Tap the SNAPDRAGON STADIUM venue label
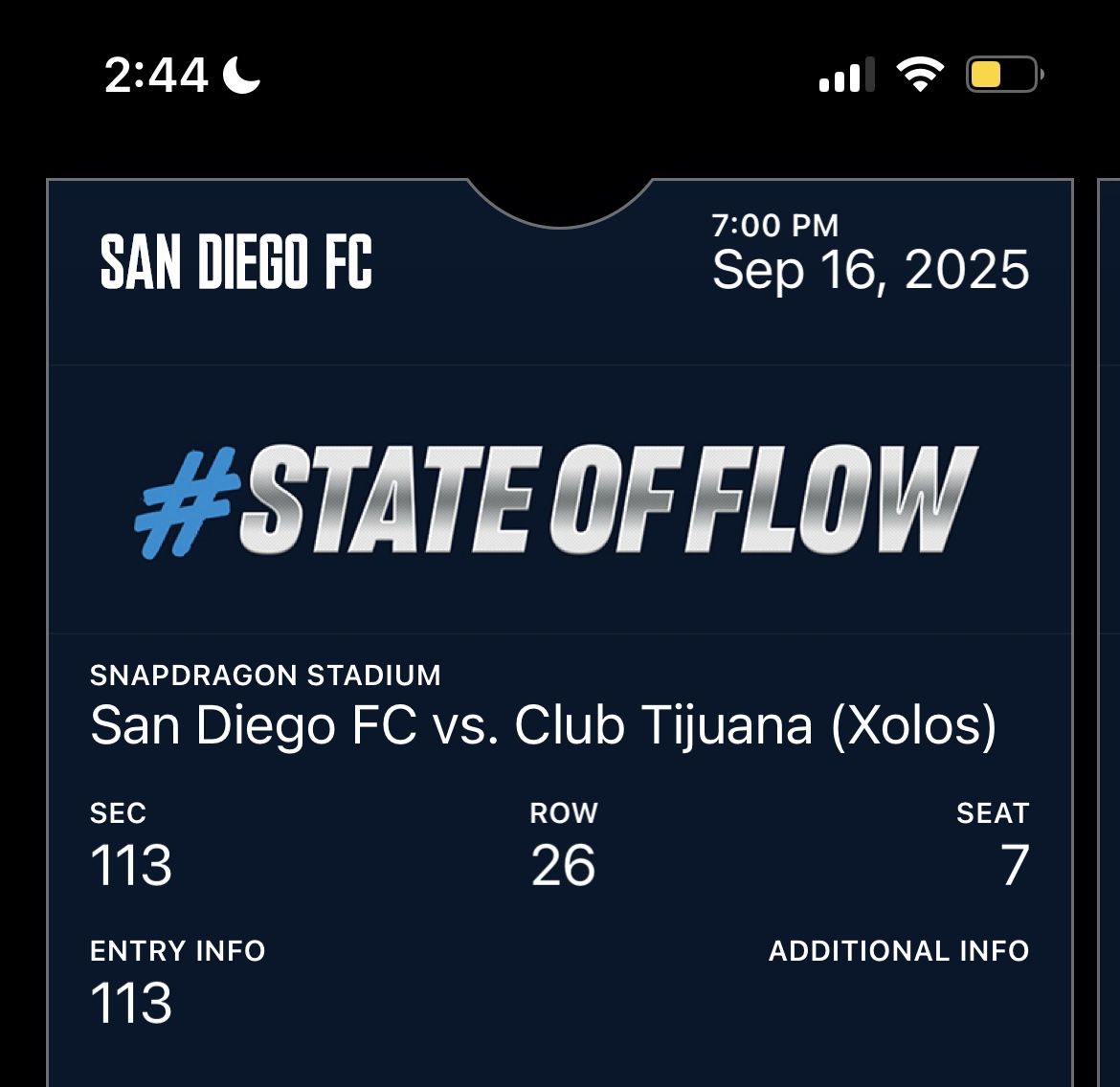The image size is (1120, 1087). (265, 676)
